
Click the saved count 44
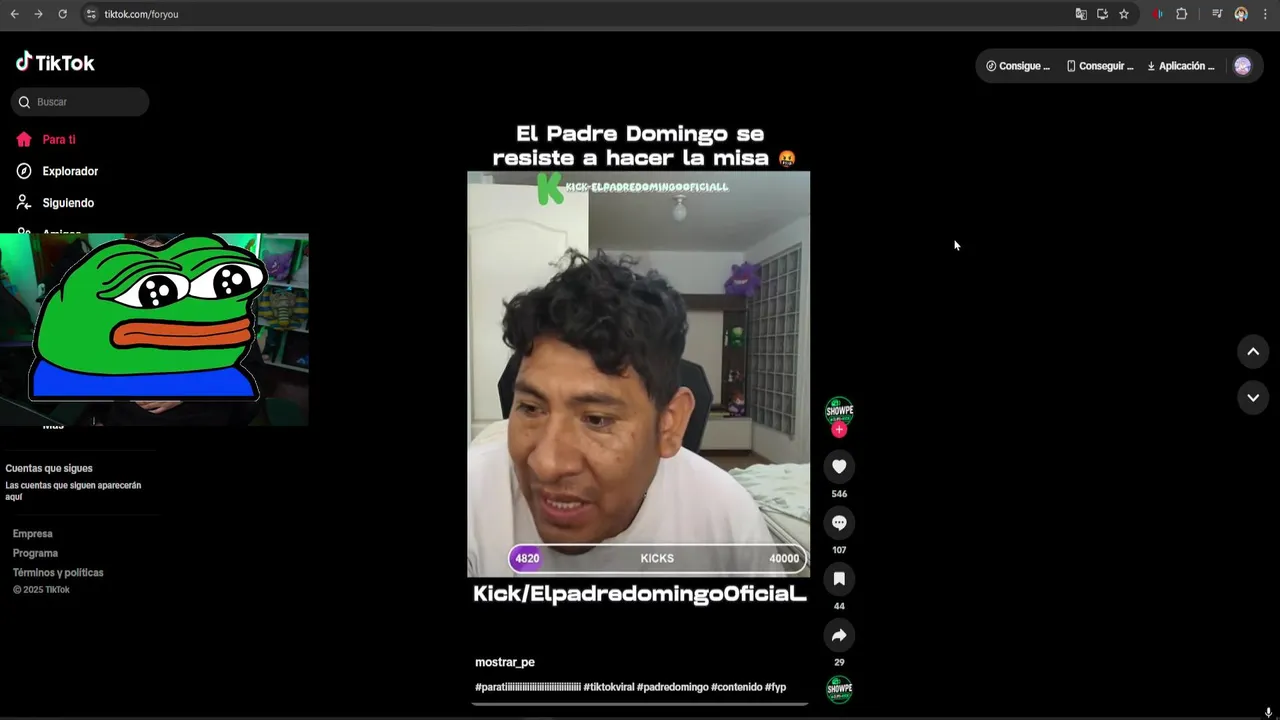click(x=839, y=606)
